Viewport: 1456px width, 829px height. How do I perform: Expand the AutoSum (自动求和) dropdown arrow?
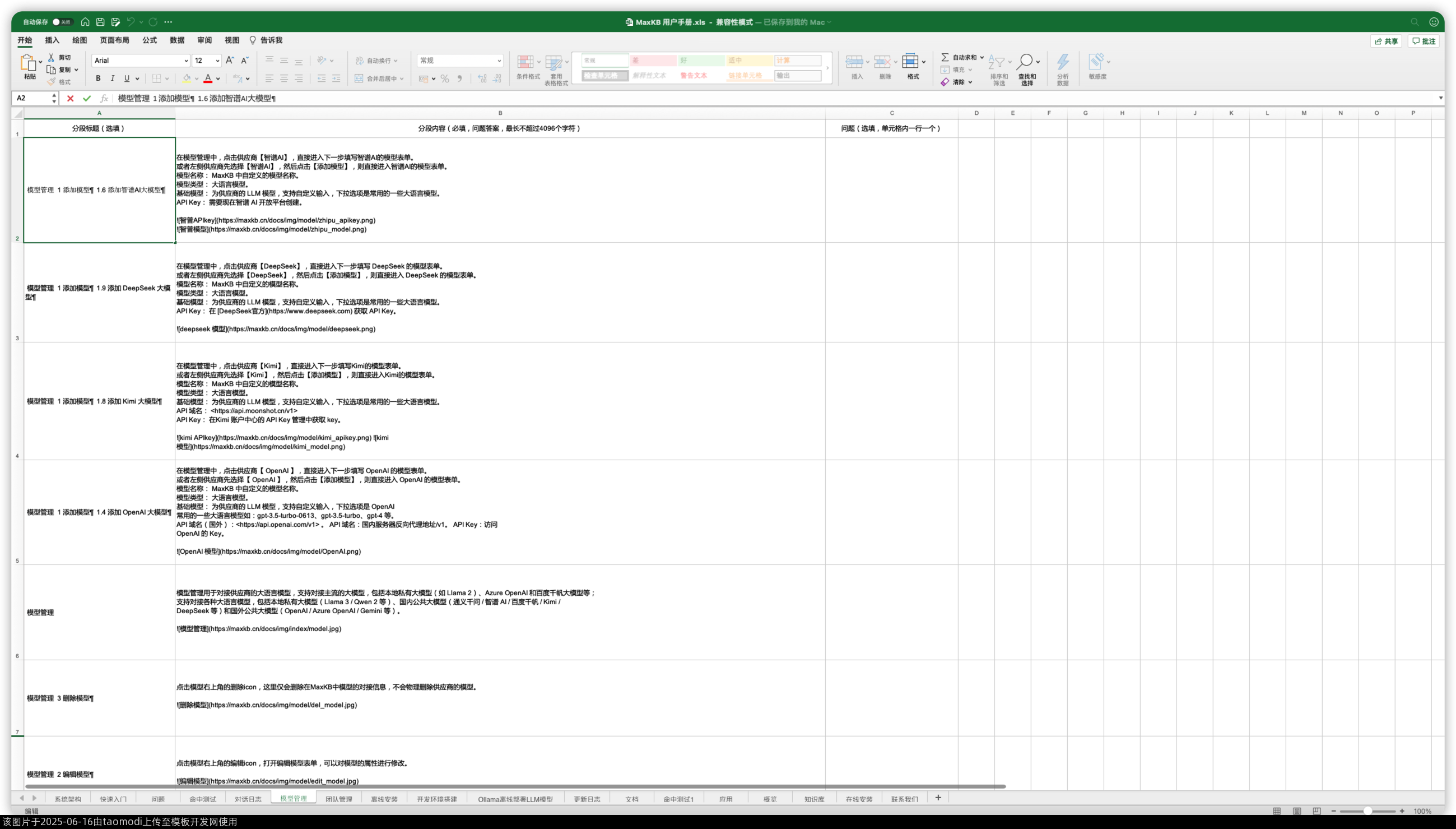pos(982,58)
